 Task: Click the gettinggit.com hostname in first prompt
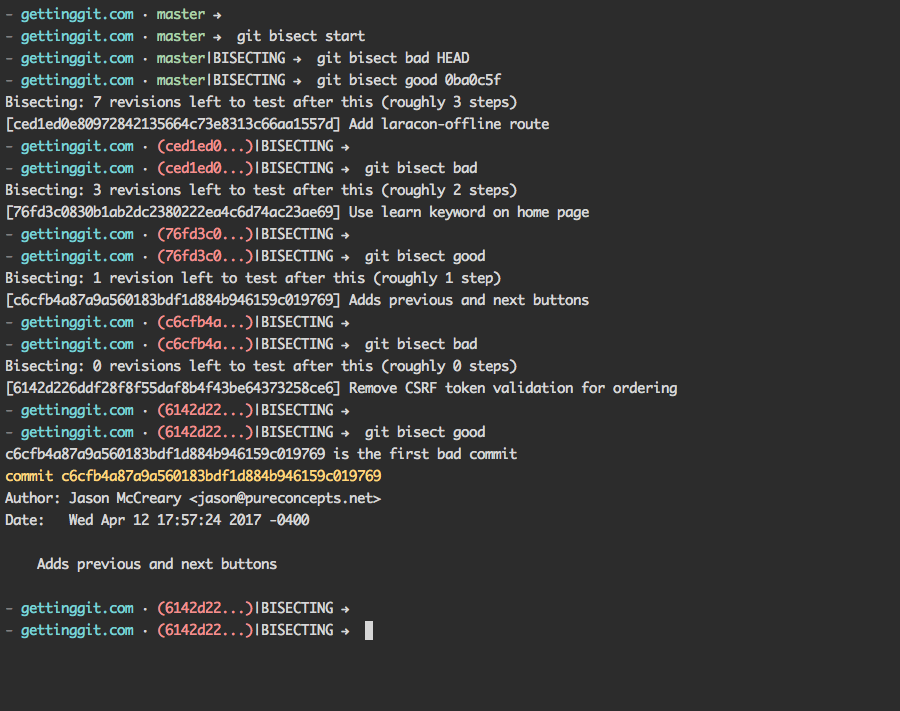coord(77,14)
